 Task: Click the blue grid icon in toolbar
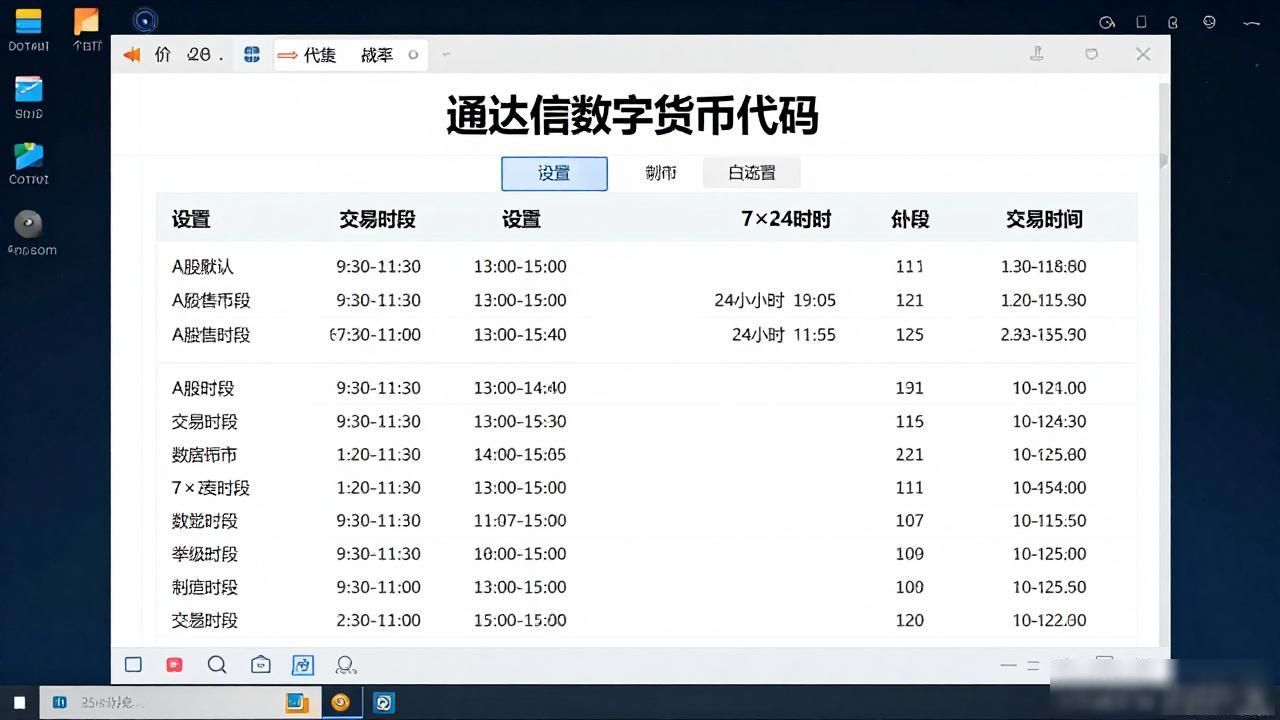point(252,55)
